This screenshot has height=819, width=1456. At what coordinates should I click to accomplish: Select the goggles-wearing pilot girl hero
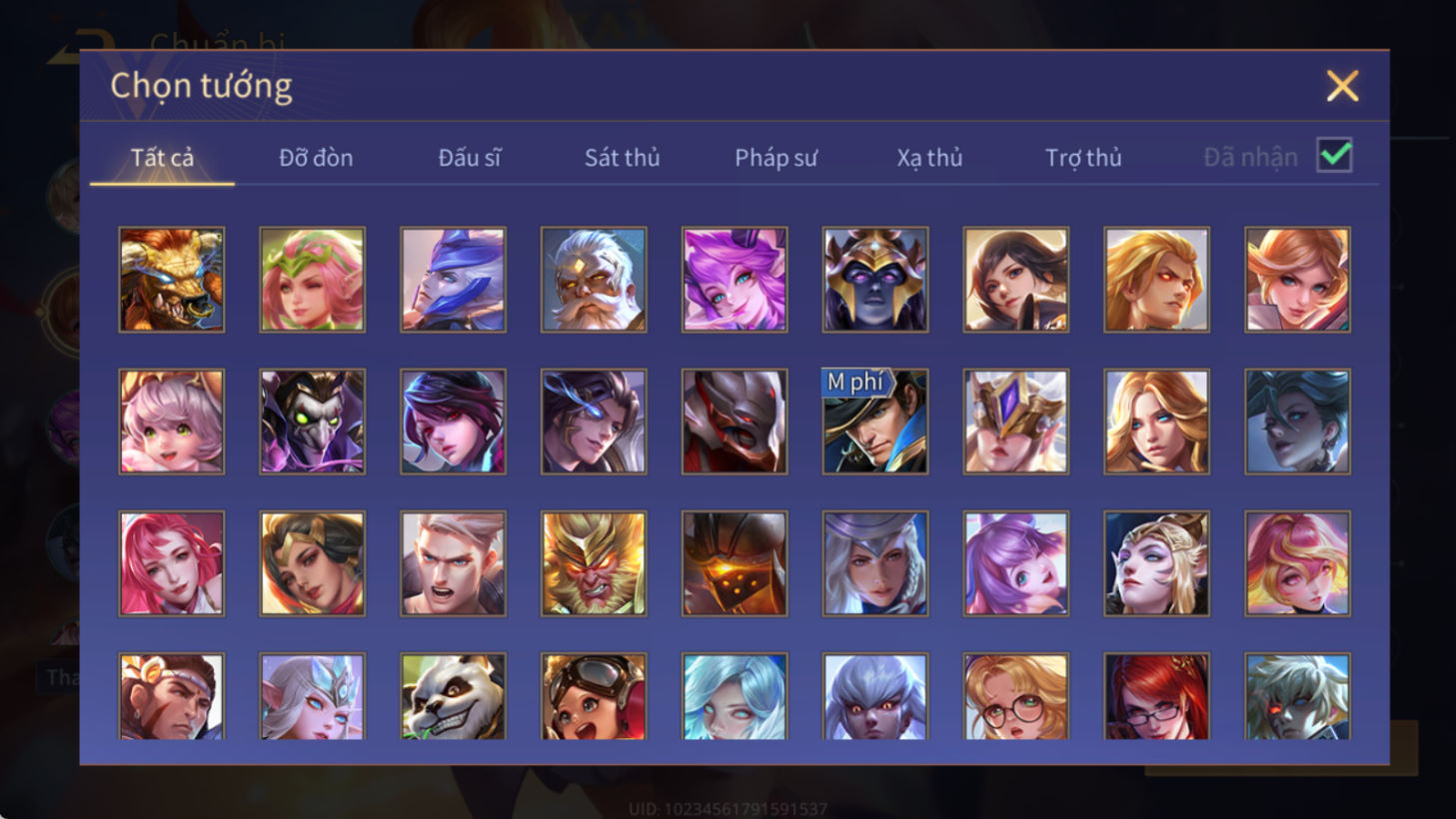click(x=594, y=697)
